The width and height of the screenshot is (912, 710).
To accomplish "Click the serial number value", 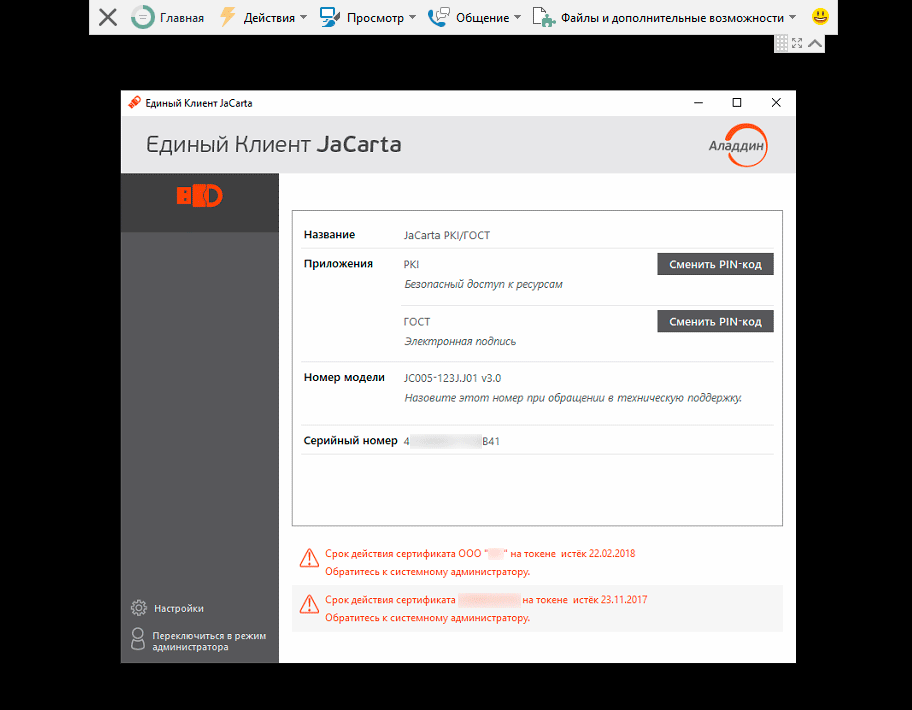I will point(451,441).
